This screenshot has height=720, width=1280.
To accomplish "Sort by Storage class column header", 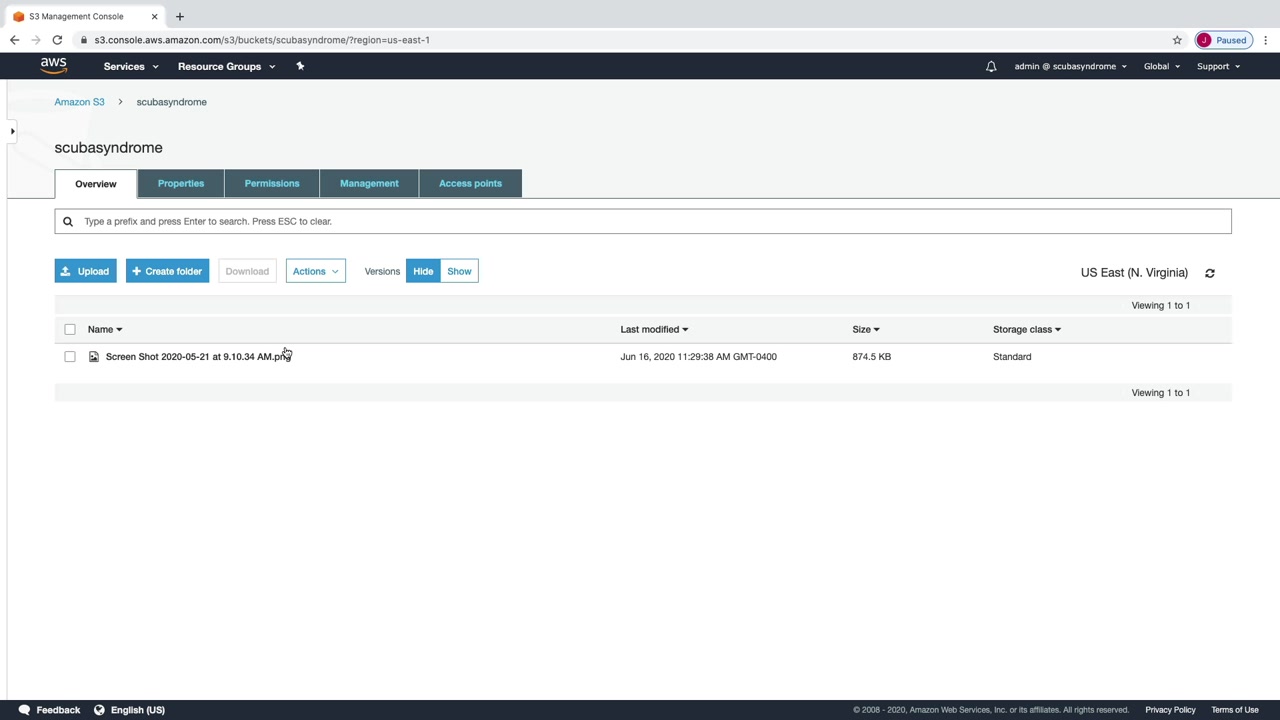I will pyautogui.click(x=1027, y=329).
